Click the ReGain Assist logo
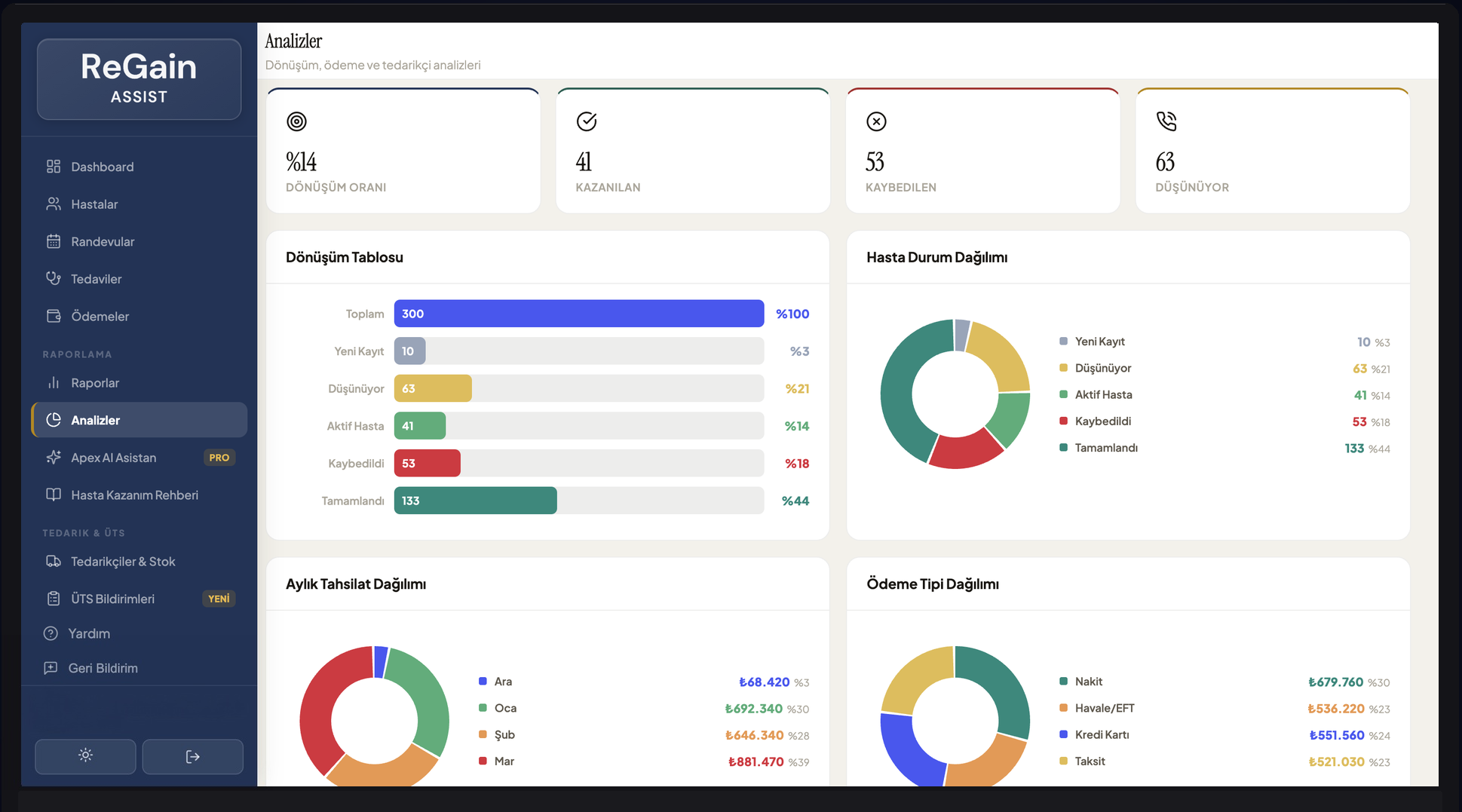Screen dimensions: 1462x812 click(139, 79)
